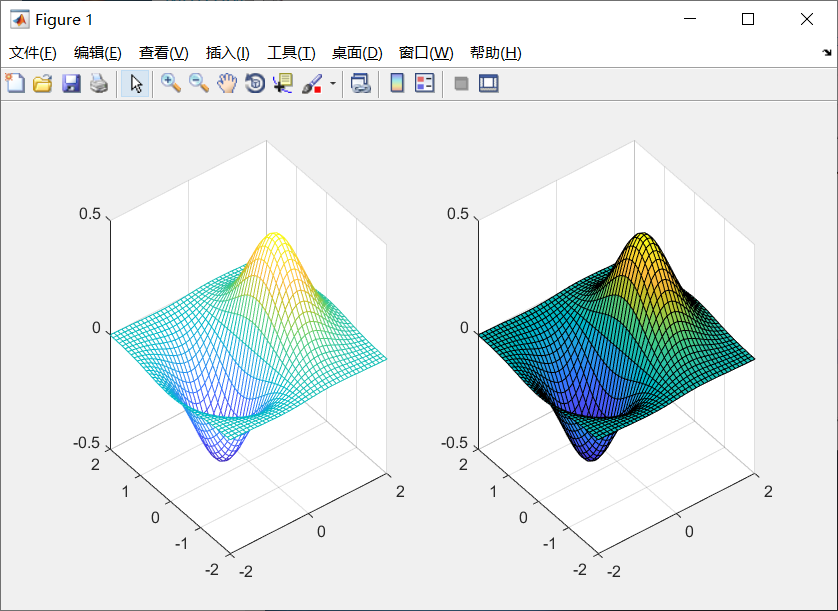Viewport: 838px width, 611px height.
Task: Print the figure
Action: tap(99, 84)
